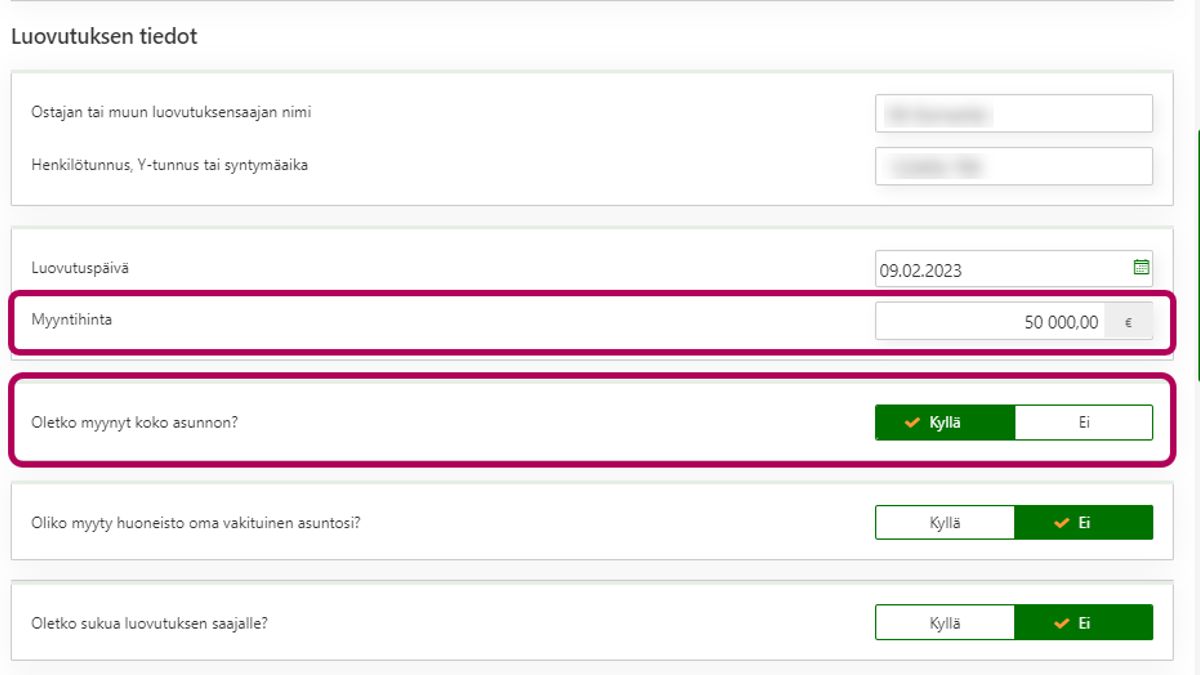Viewport: 1200px width, 675px height.
Task: Pick Ei for 'Oletko sukua luovutuksen saajalle?'
Action: pos(1083,623)
